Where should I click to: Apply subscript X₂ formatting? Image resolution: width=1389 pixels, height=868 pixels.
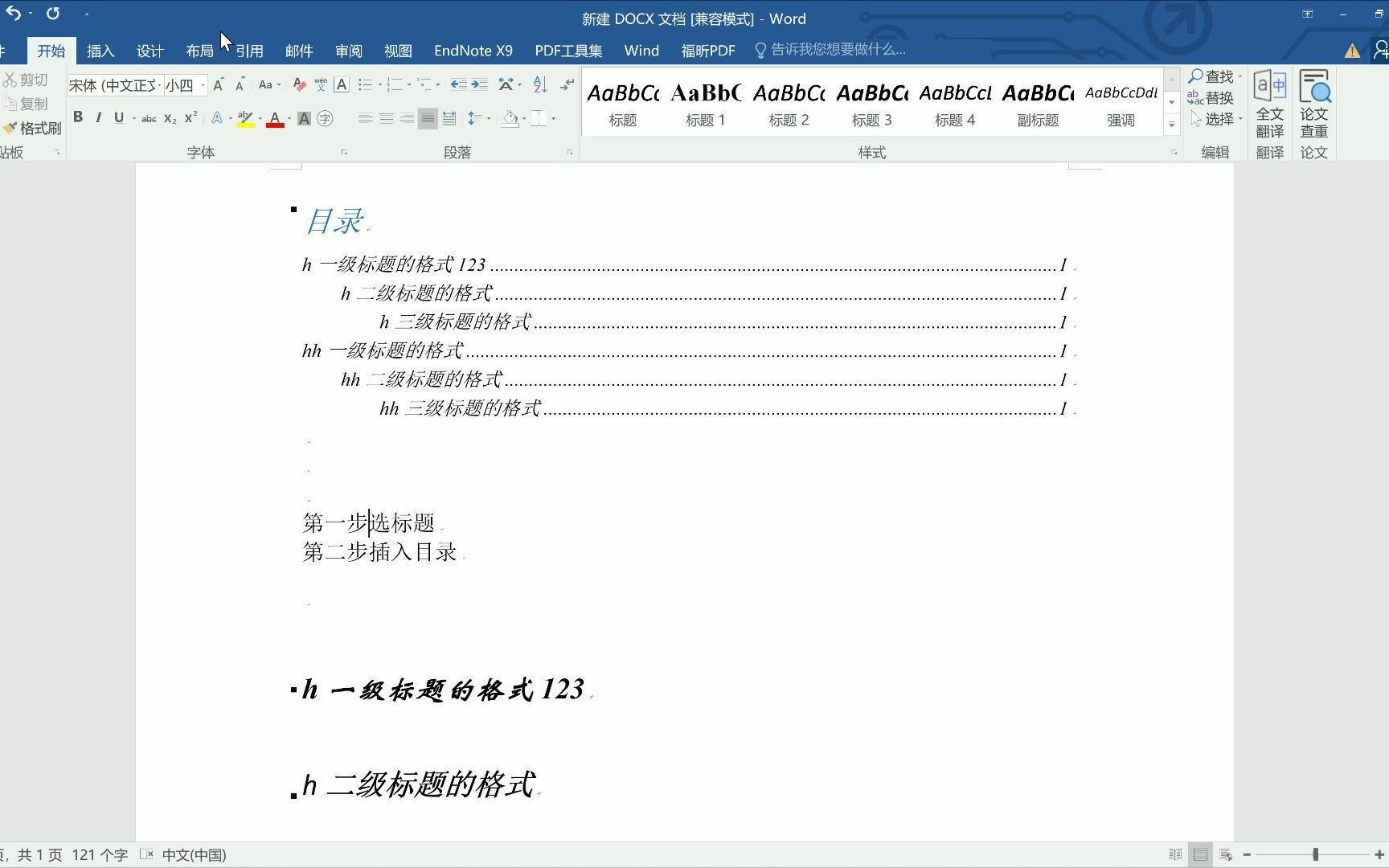[x=170, y=118]
